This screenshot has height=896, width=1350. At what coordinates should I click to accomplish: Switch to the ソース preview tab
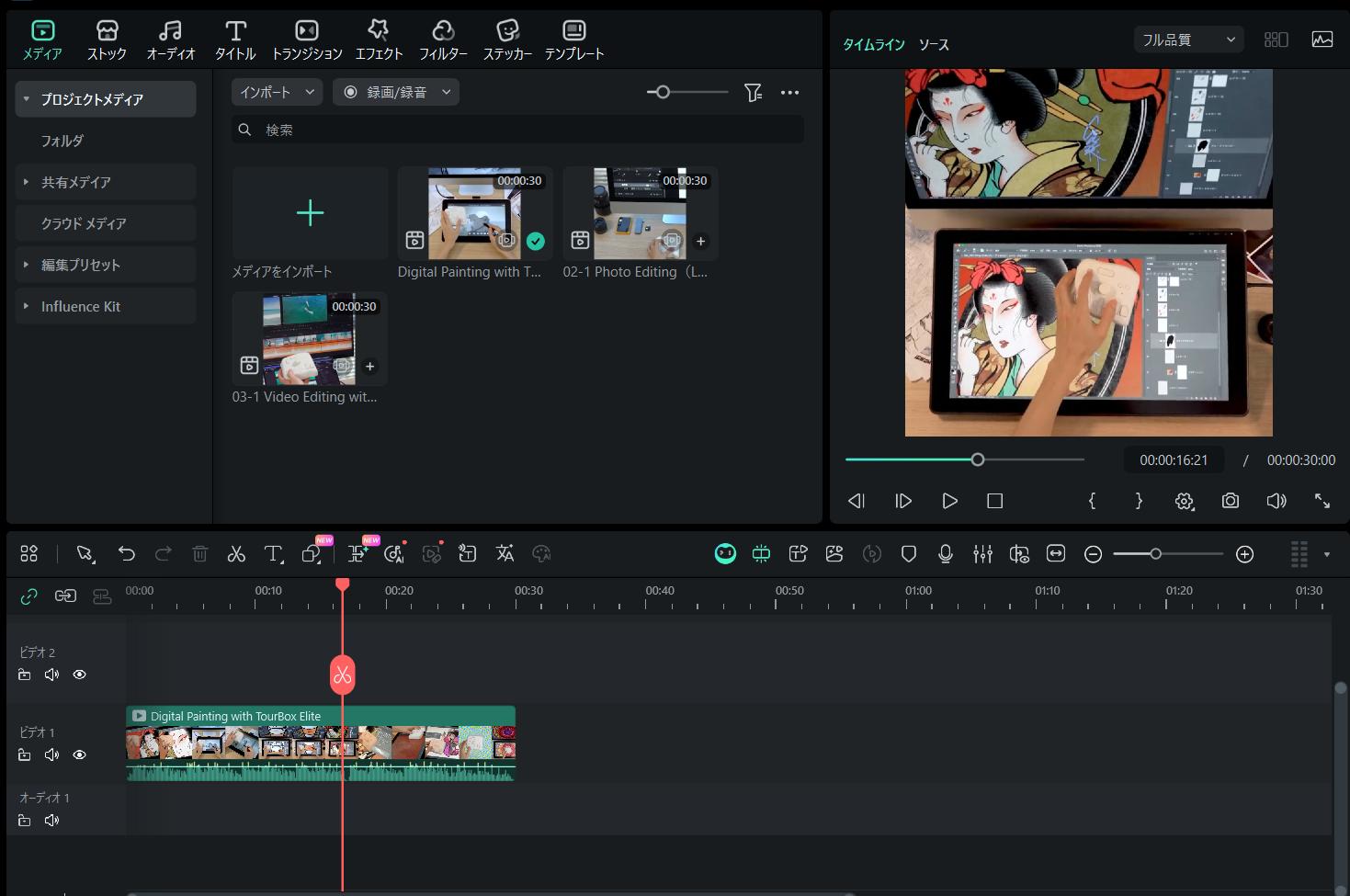coord(934,44)
